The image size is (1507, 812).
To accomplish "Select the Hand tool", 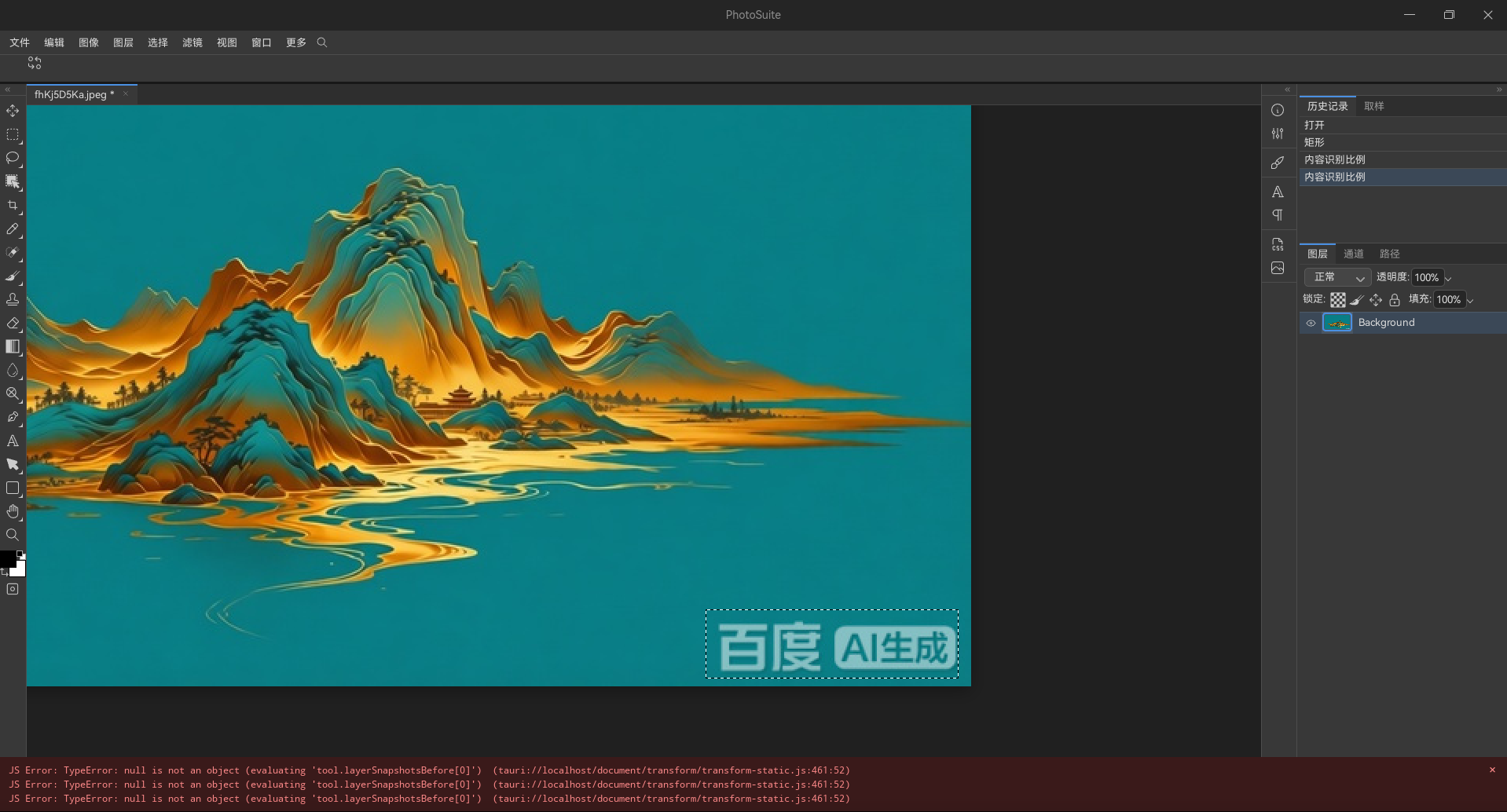I will pos(13,511).
